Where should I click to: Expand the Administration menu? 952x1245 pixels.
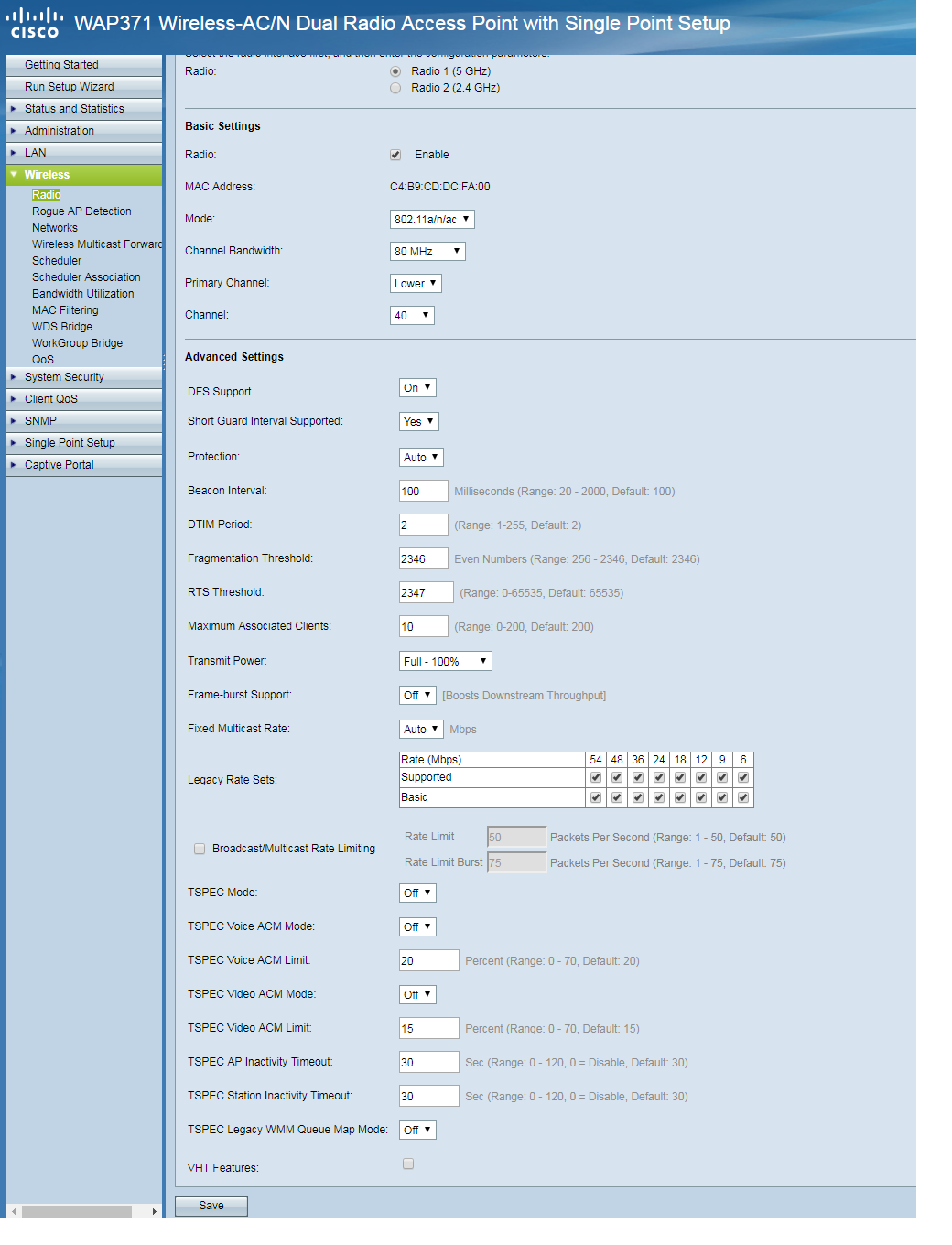tap(84, 131)
